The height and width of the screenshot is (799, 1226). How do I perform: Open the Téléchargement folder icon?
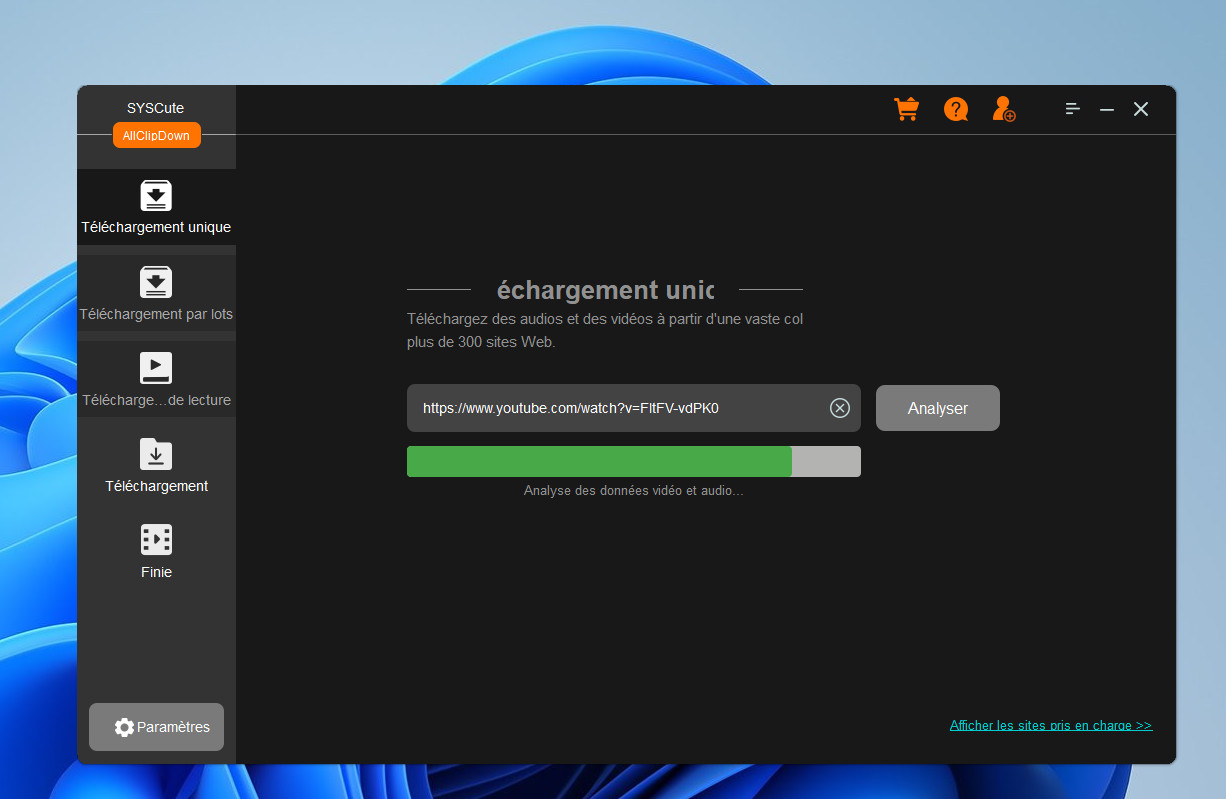(x=156, y=454)
